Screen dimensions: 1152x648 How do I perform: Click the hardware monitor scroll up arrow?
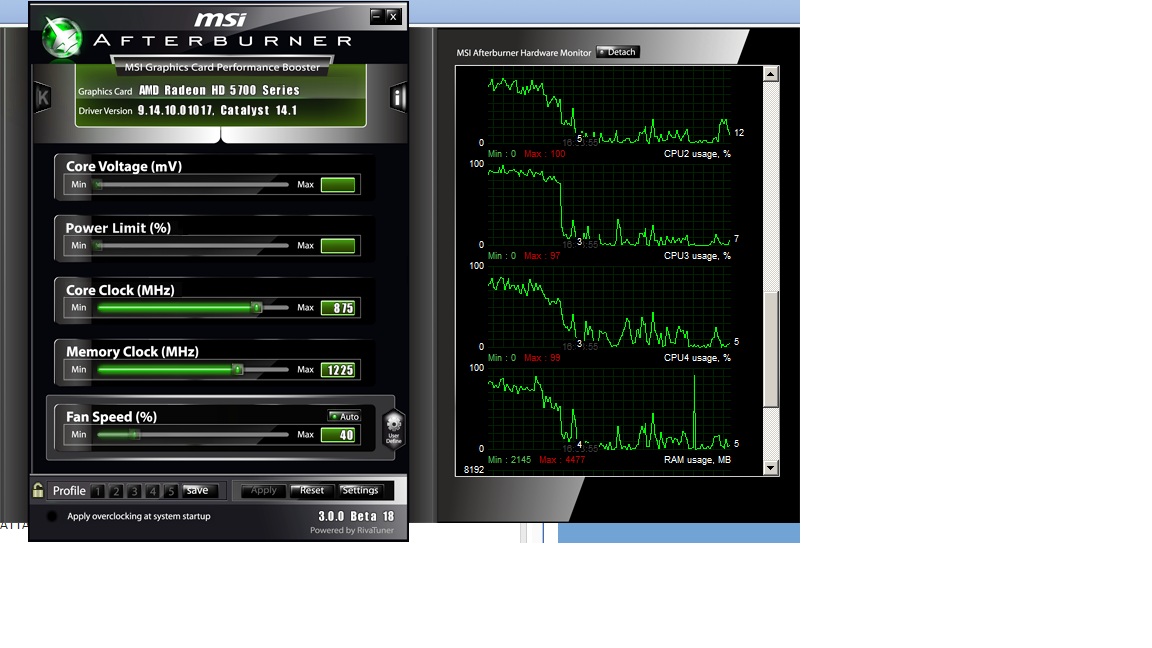point(771,73)
